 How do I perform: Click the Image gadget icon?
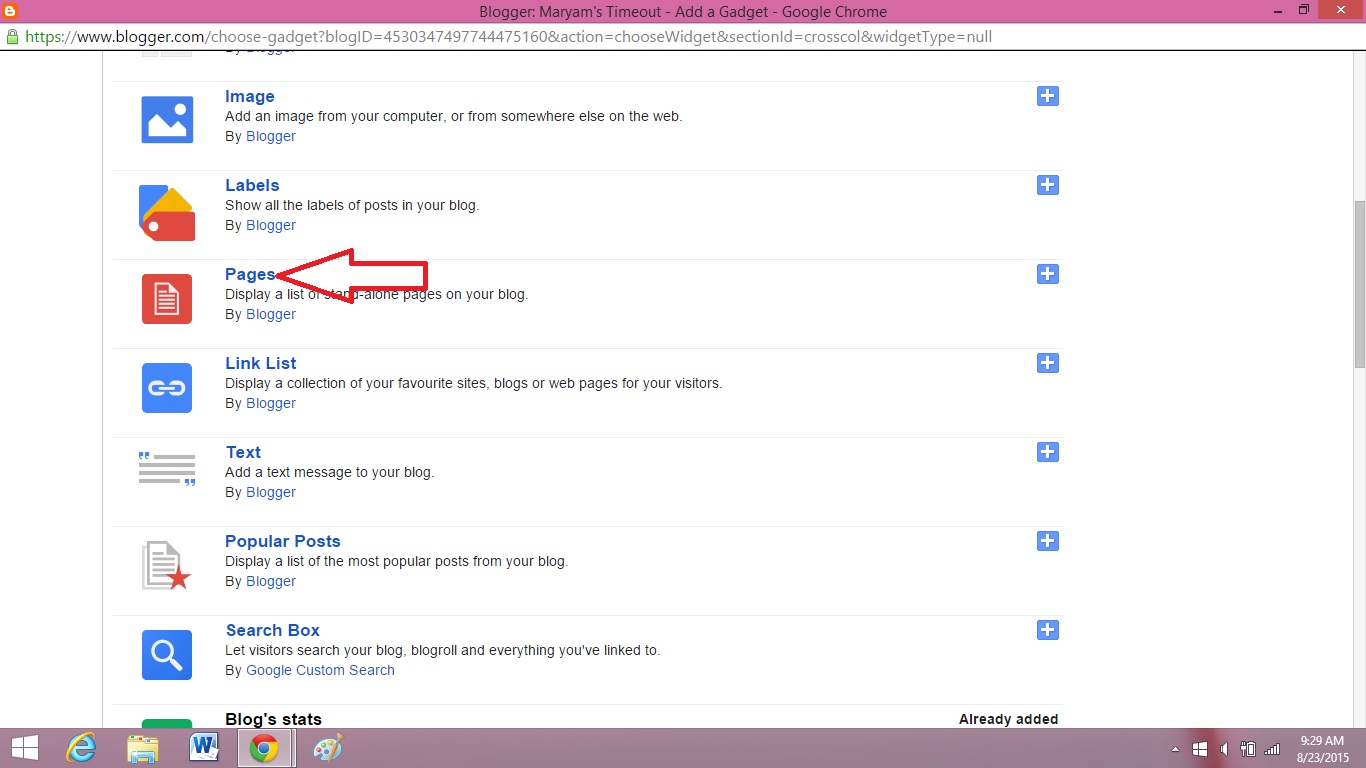167,120
